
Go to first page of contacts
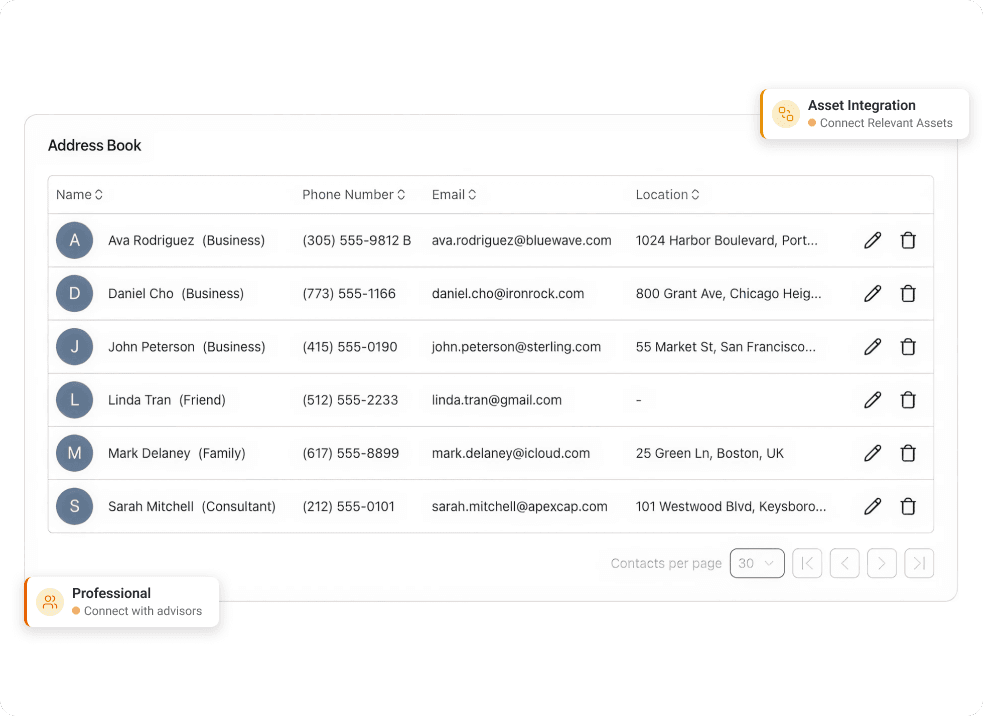click(x=807, y=563)
